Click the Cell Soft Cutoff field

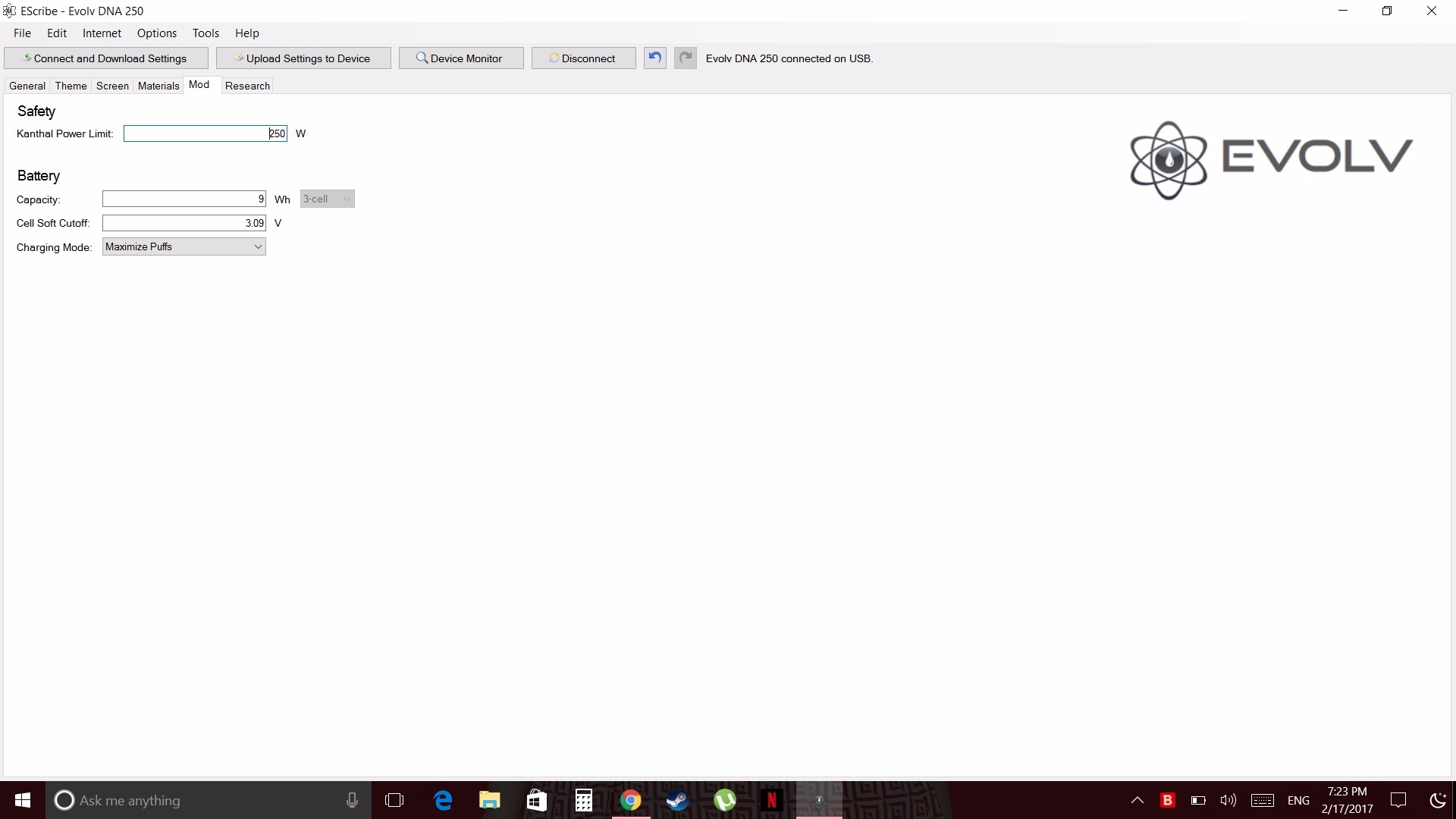coord(184,223)
